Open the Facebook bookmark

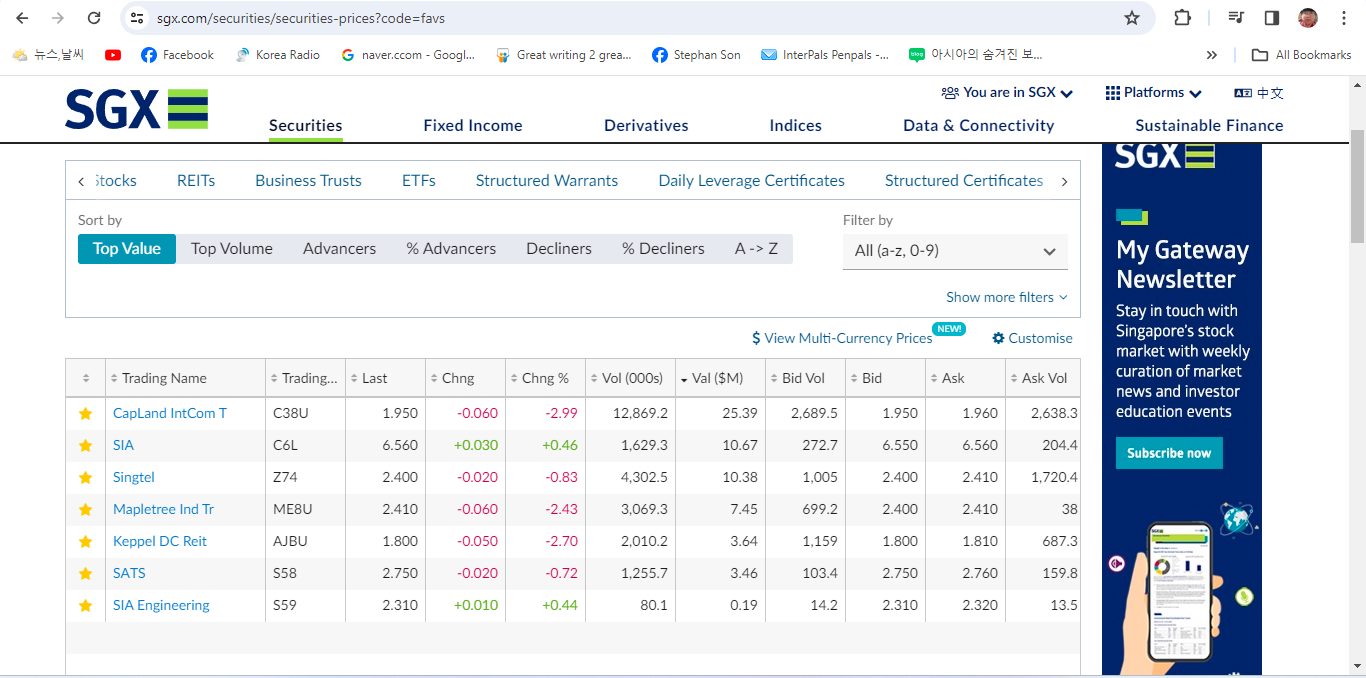pyautogui.click(x=177, y=55)
